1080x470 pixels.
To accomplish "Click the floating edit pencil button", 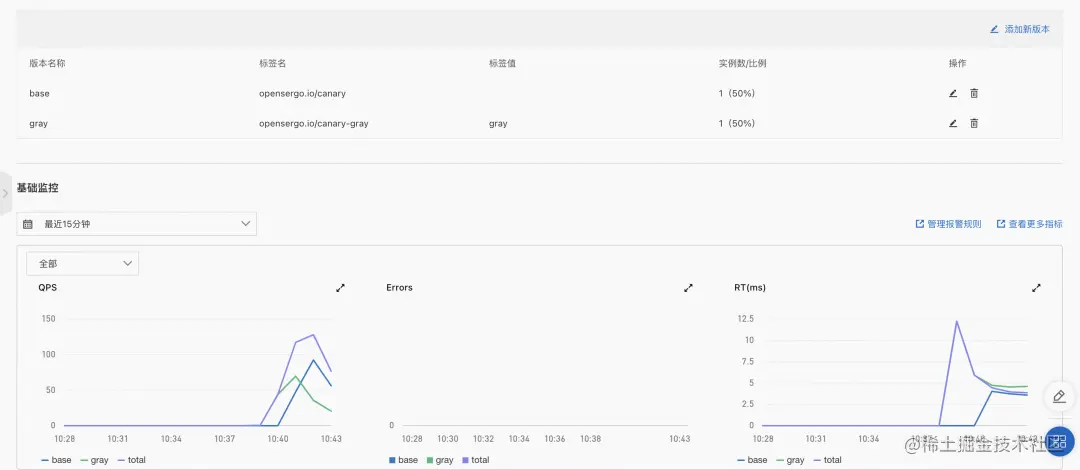I will (x=1060, y=396).
